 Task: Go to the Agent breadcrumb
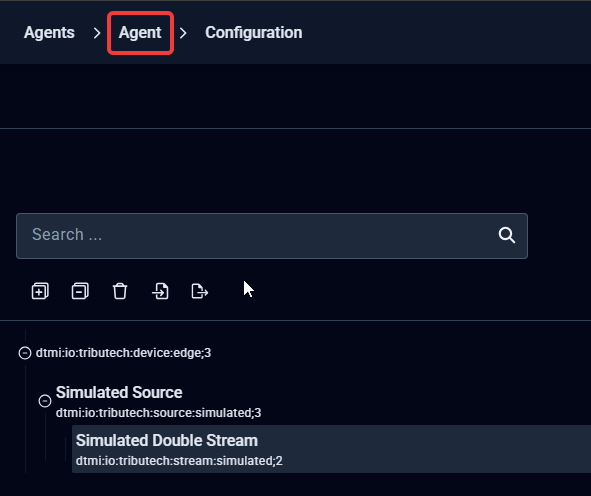140,33
